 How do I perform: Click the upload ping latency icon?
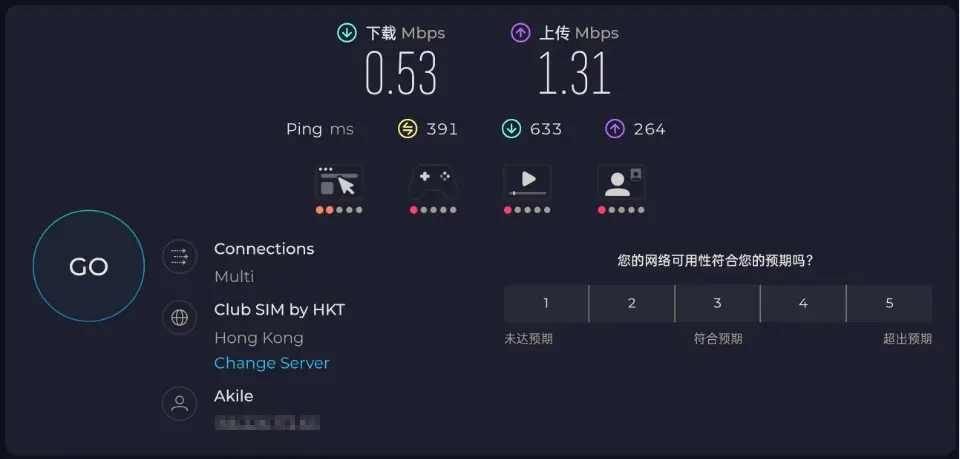click(x=615, y=129)
